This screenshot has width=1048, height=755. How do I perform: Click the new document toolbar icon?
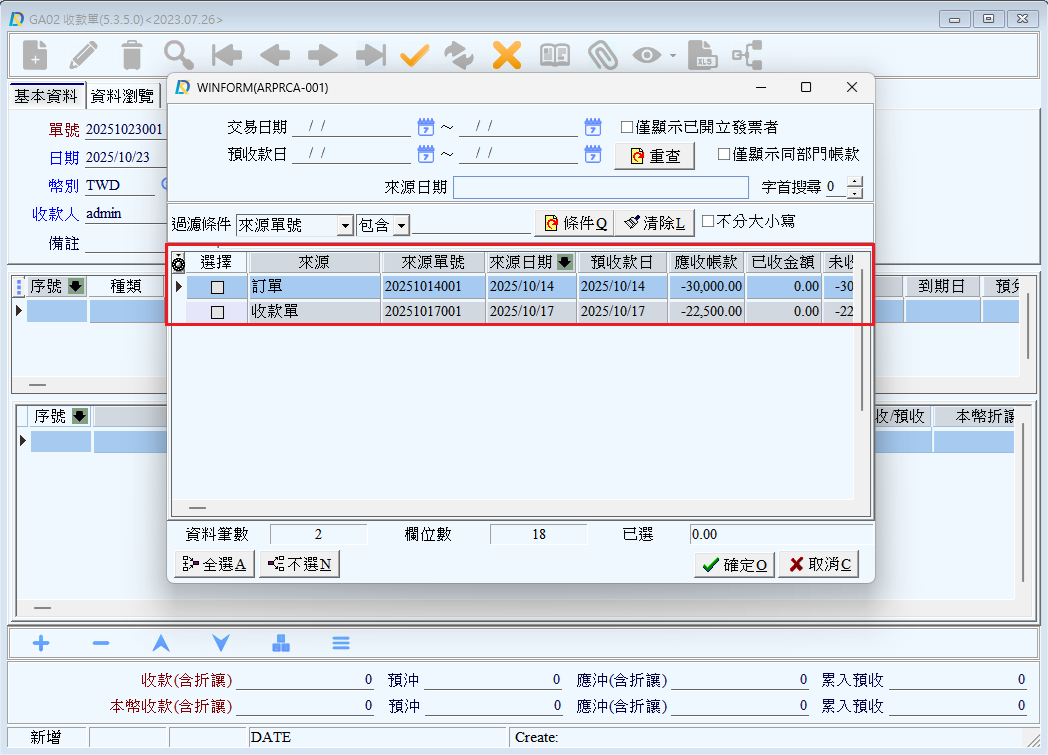(35, 55)
